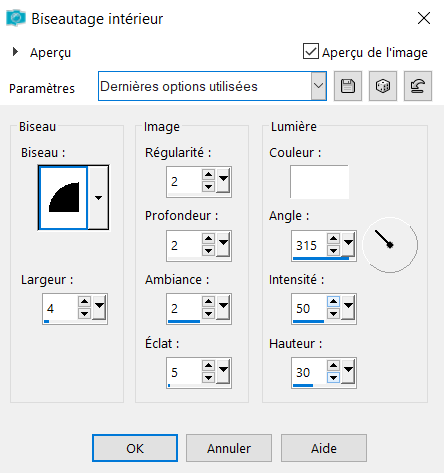Viewport: 444px width, 473px height.
Task: Toggle the Aperçu de l'image checkbox
Action: point(311,51)
